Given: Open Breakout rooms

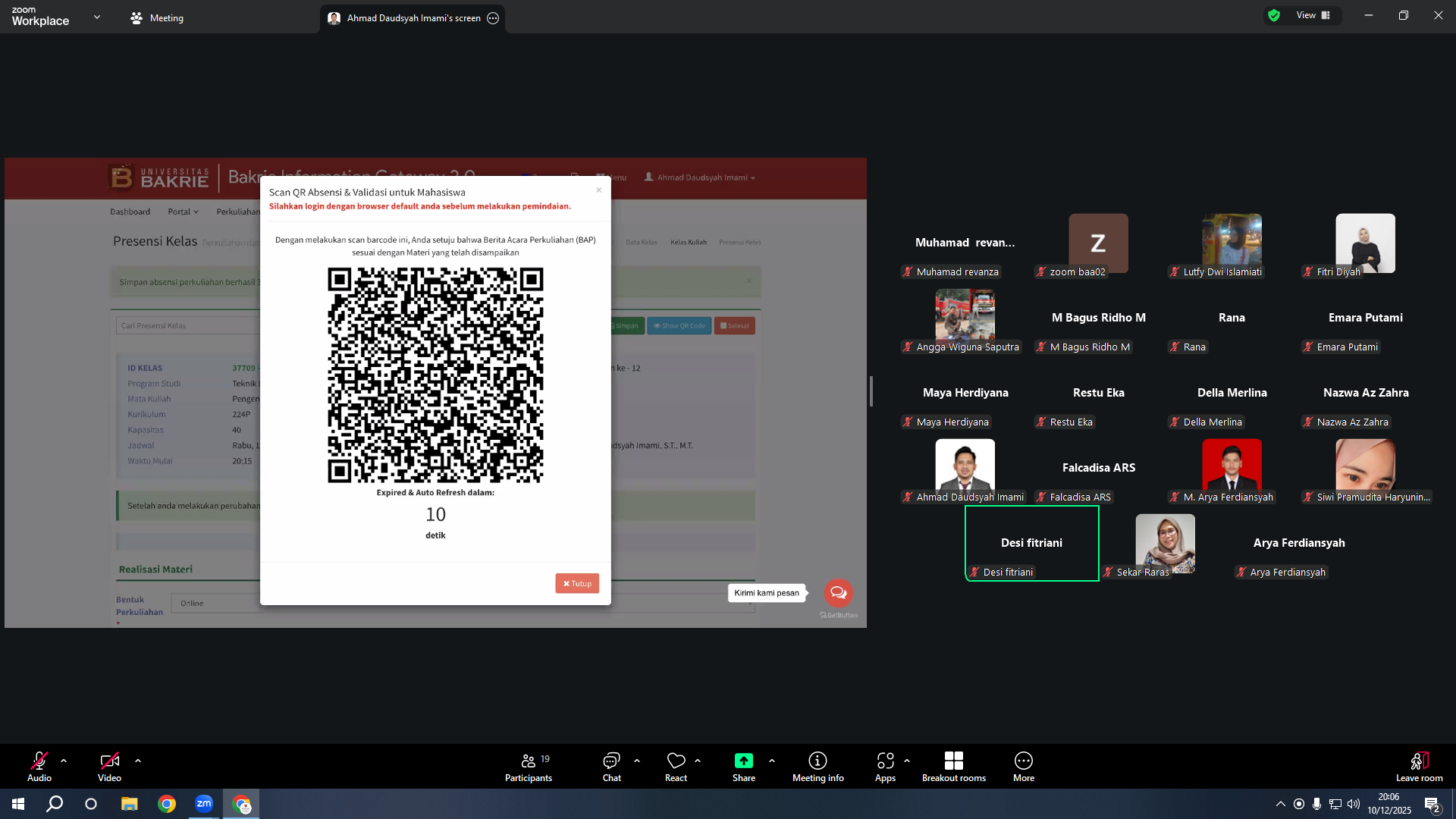Looking at the screenshot, I should point(954,766).
